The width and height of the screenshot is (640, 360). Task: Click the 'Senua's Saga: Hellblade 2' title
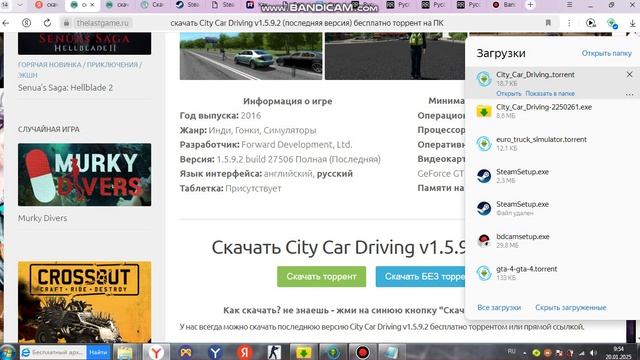(65, 87)
